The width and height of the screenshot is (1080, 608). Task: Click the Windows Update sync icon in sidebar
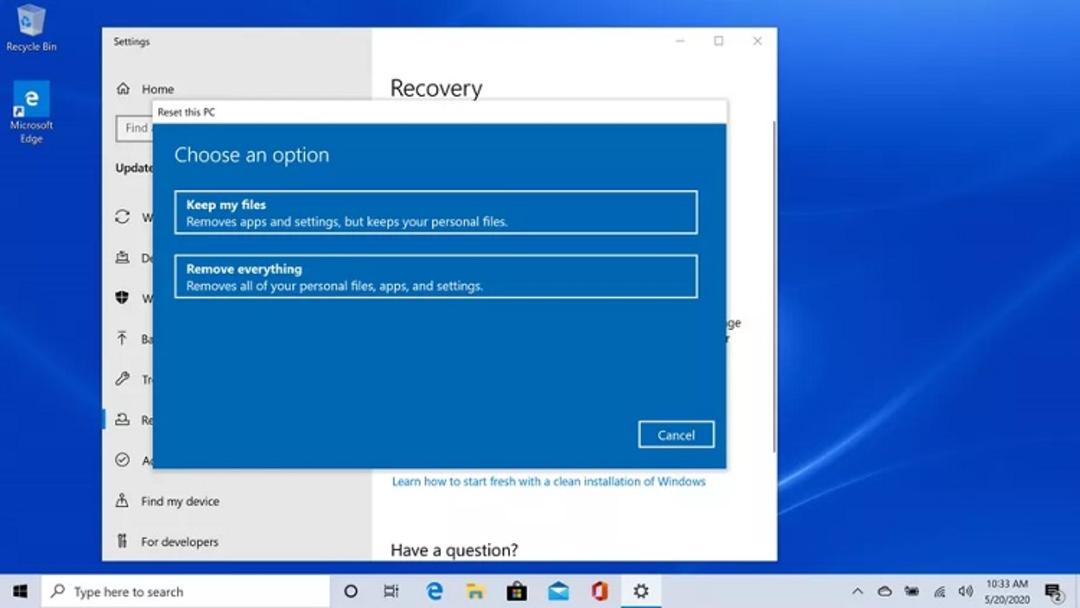coord(123,217)
